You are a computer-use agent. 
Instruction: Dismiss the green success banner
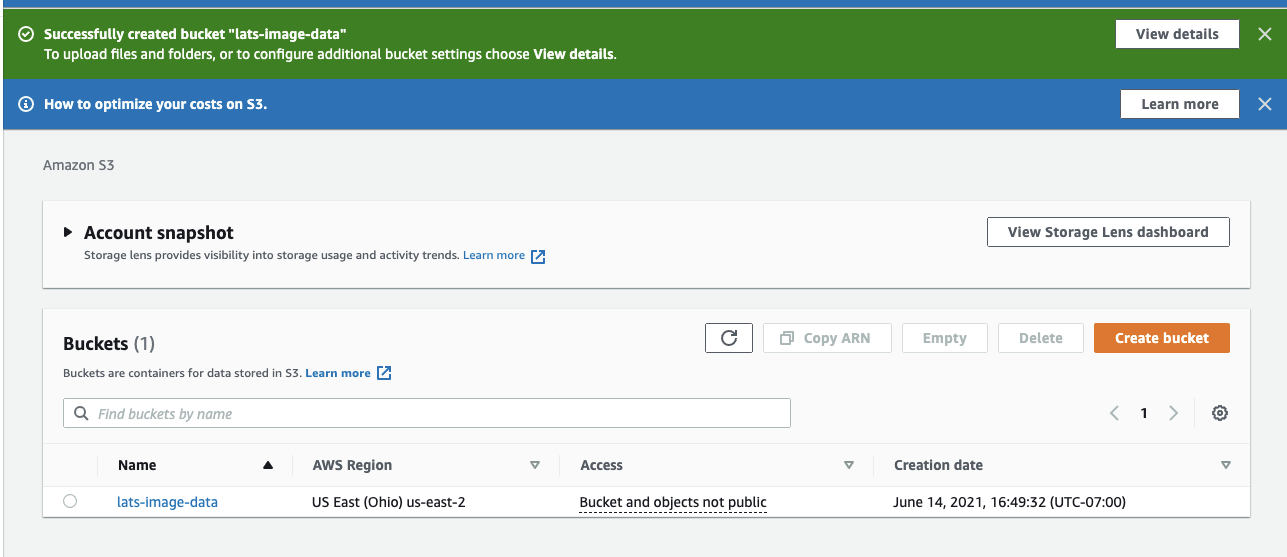coord(1264,34)
